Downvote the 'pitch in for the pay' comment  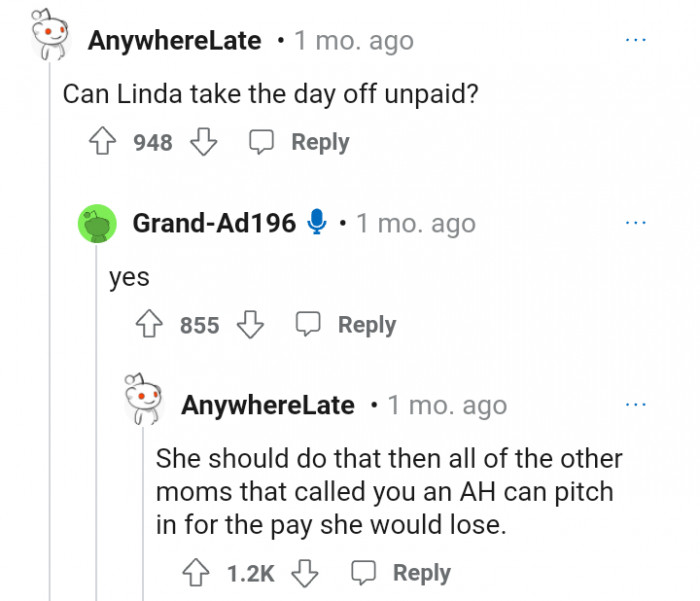pos(305,573)
